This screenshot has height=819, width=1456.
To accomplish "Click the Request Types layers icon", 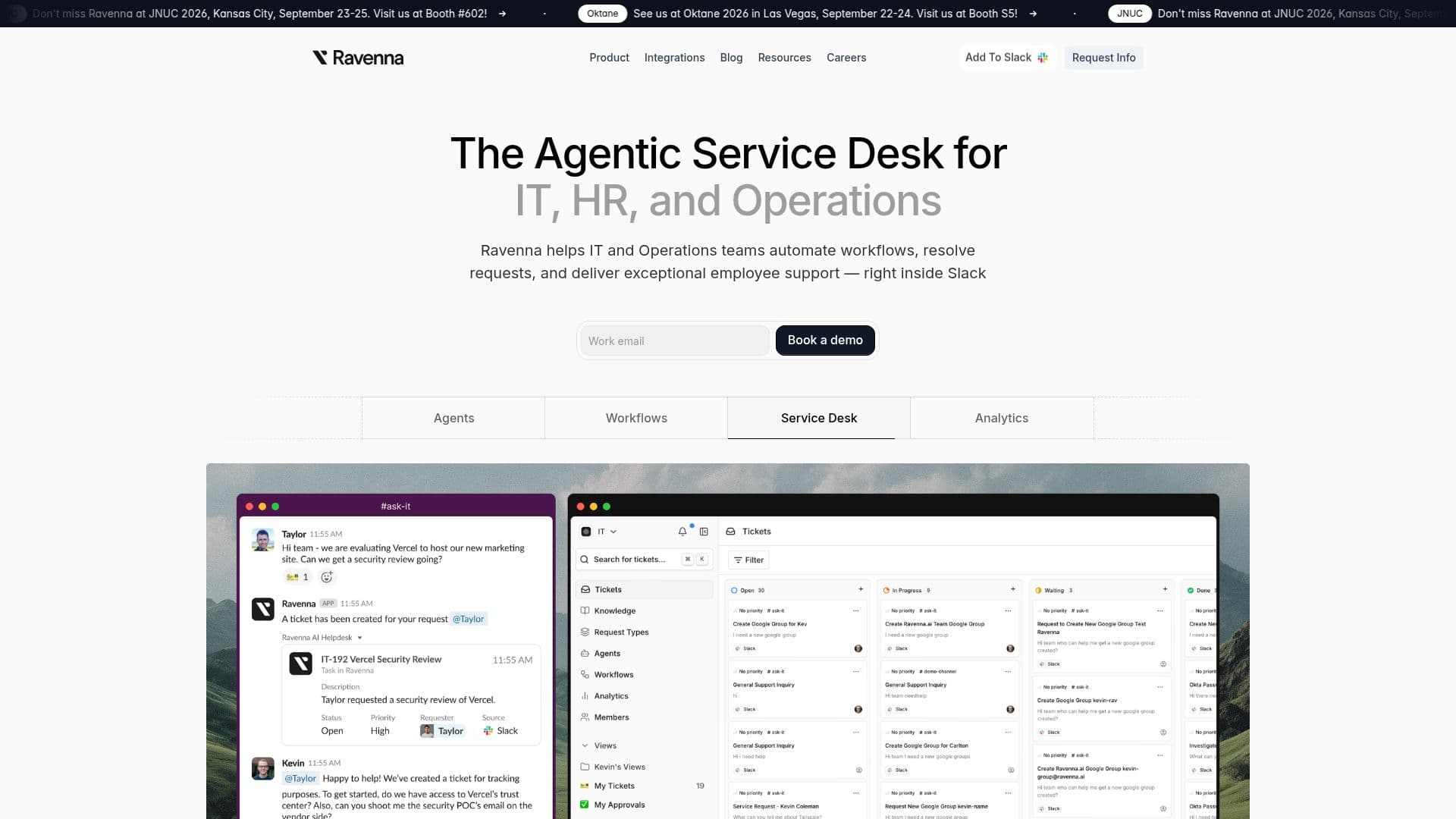I will coord(585,632).
